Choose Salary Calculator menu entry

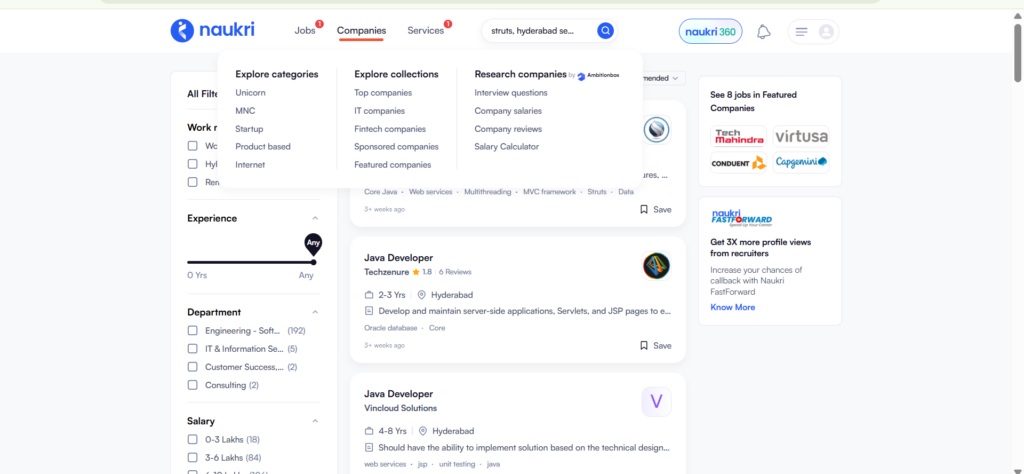click(x=506, y=147)
